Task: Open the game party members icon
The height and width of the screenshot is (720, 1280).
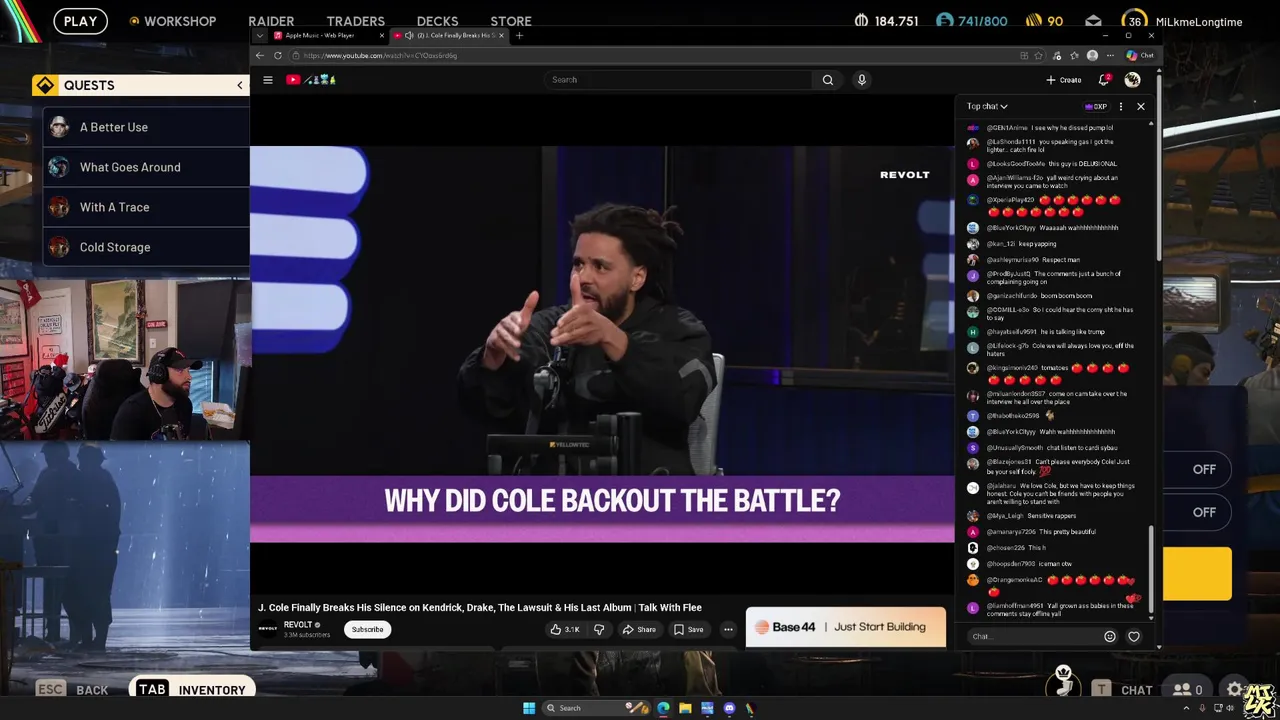Action: tap(1188, 689)
